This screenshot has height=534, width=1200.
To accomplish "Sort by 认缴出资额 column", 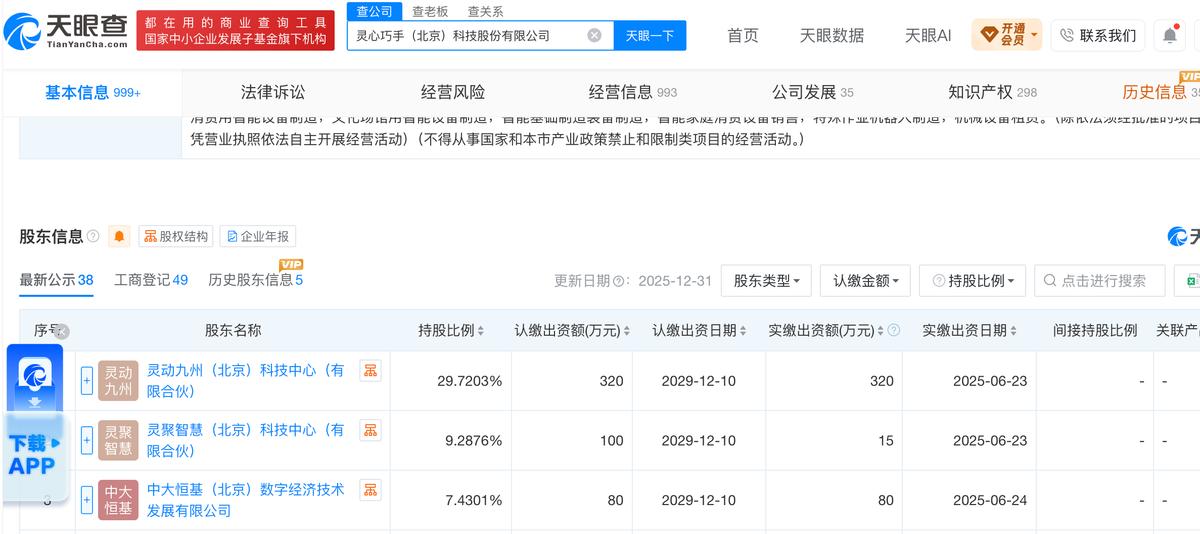I will tap(626, 331).
